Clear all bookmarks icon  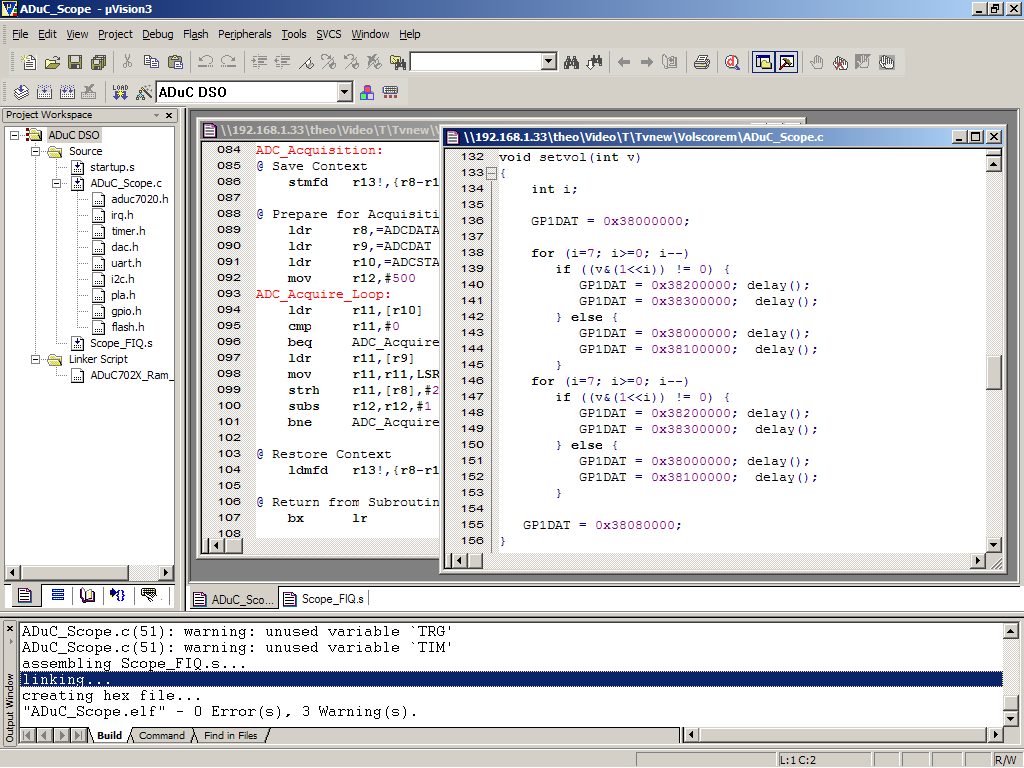pos(374,62)
